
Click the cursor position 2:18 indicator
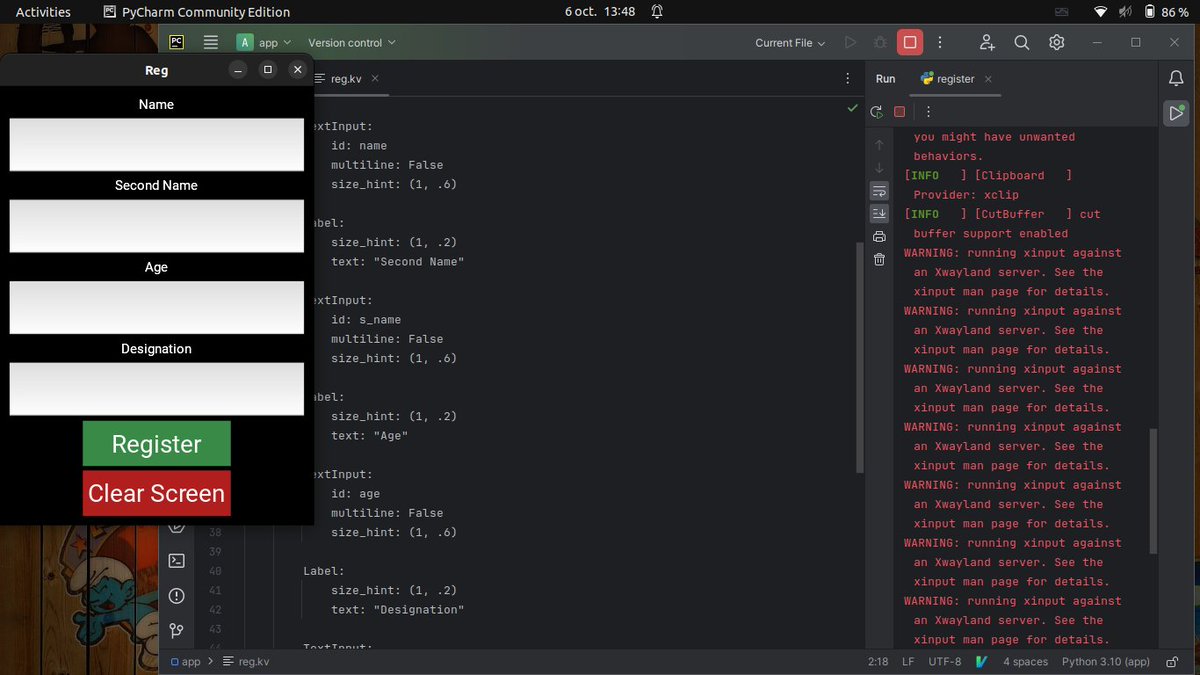coord(879,662)
